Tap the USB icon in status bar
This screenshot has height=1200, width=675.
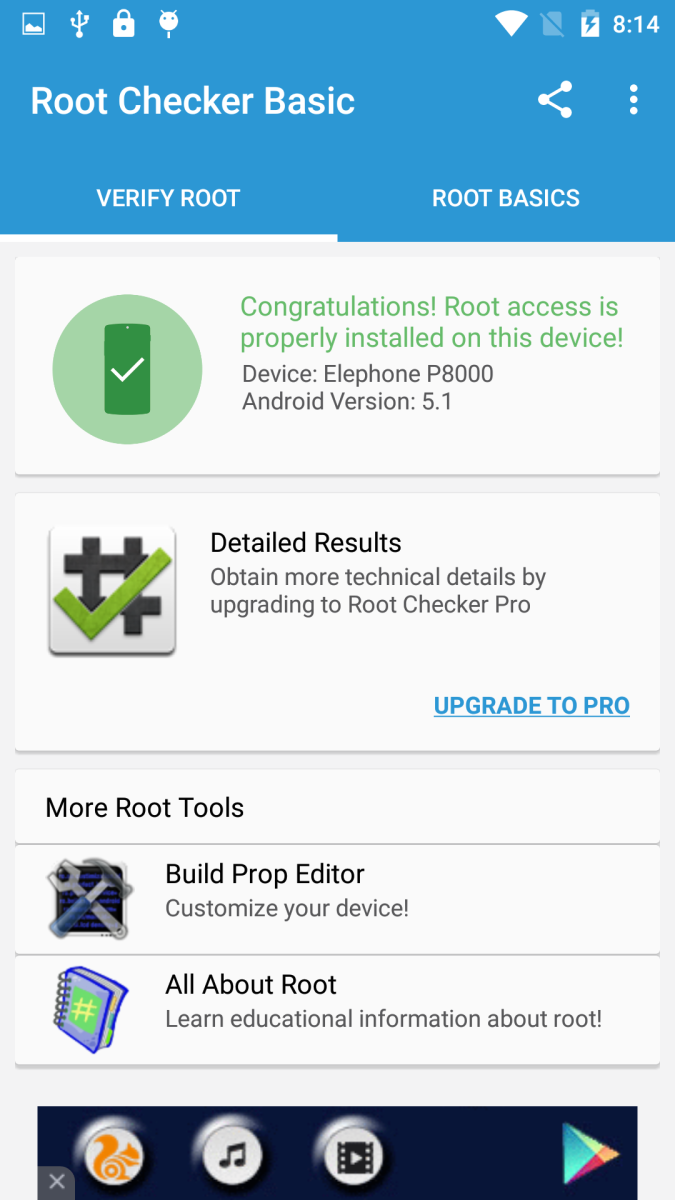point(78,23)
